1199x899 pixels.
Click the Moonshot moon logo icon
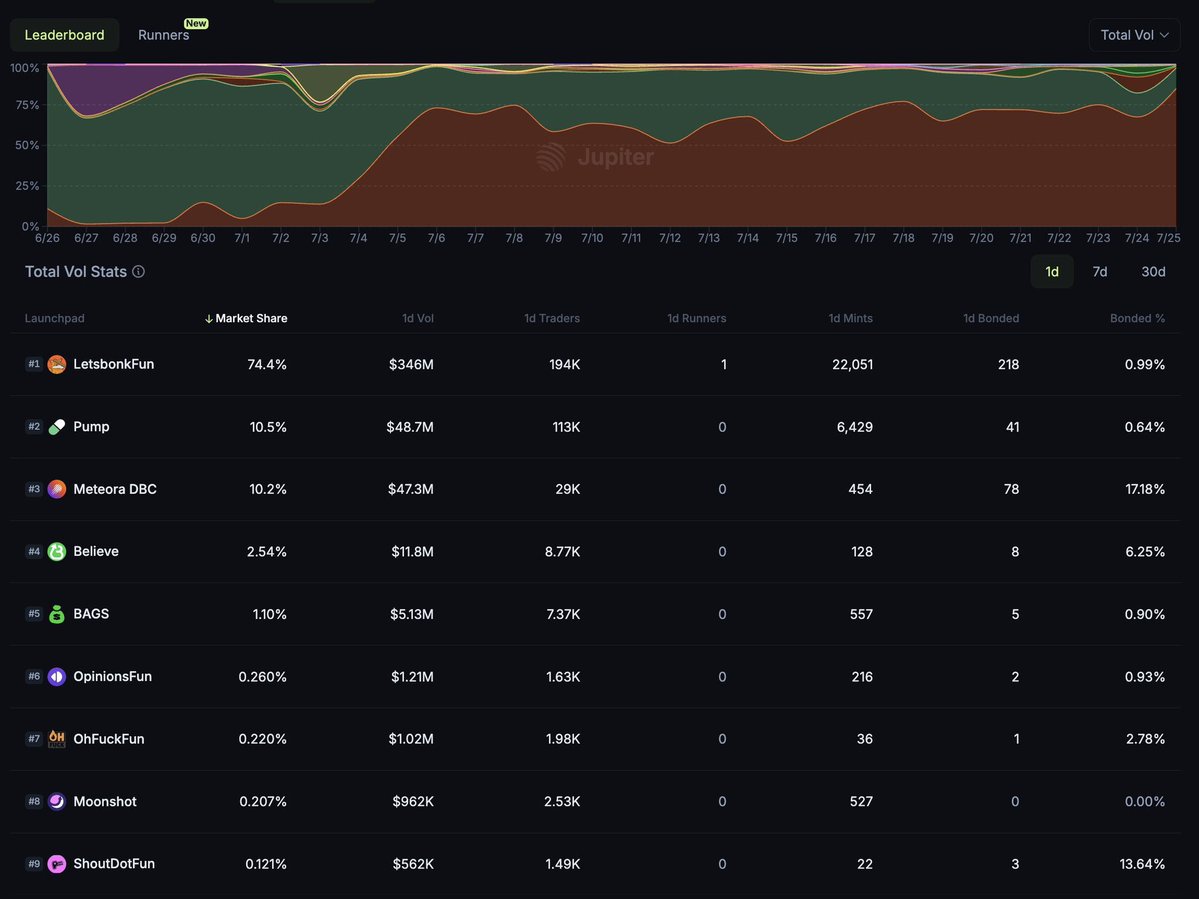click(x=57, y=802)
